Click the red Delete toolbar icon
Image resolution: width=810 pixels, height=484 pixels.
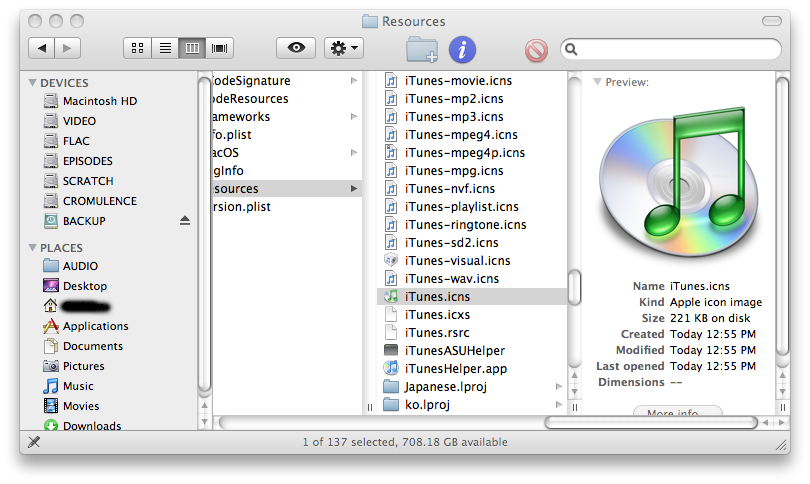coord(536,51)
